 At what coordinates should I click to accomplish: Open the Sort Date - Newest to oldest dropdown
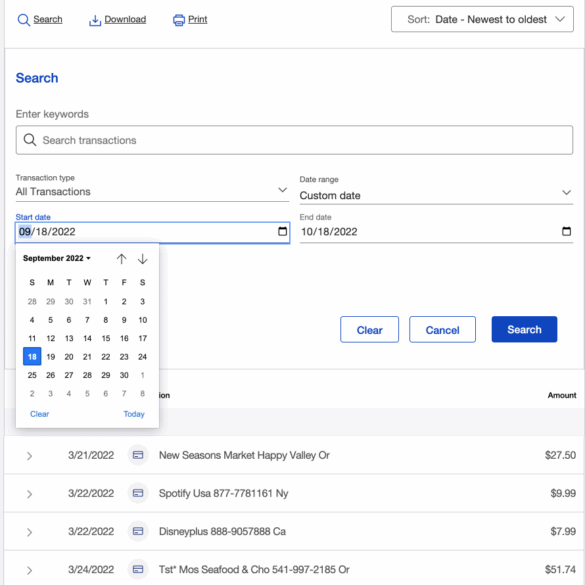(482, 19)
